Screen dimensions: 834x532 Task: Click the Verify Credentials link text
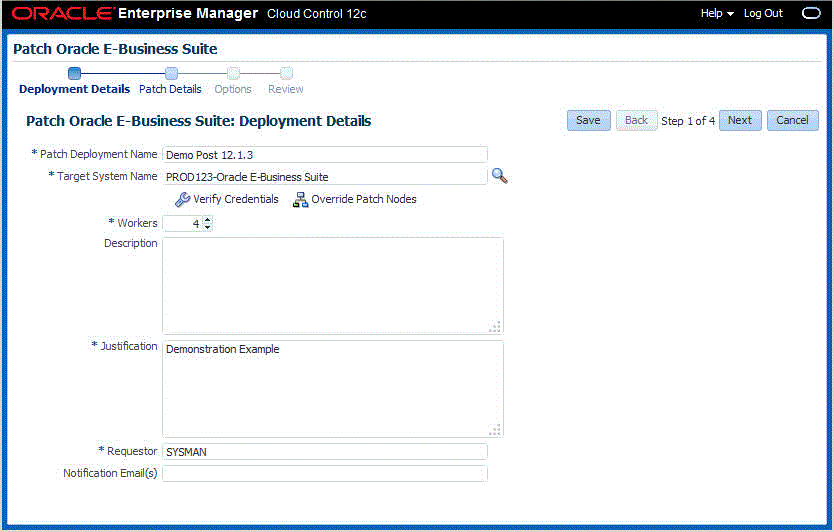pos(236,200)
